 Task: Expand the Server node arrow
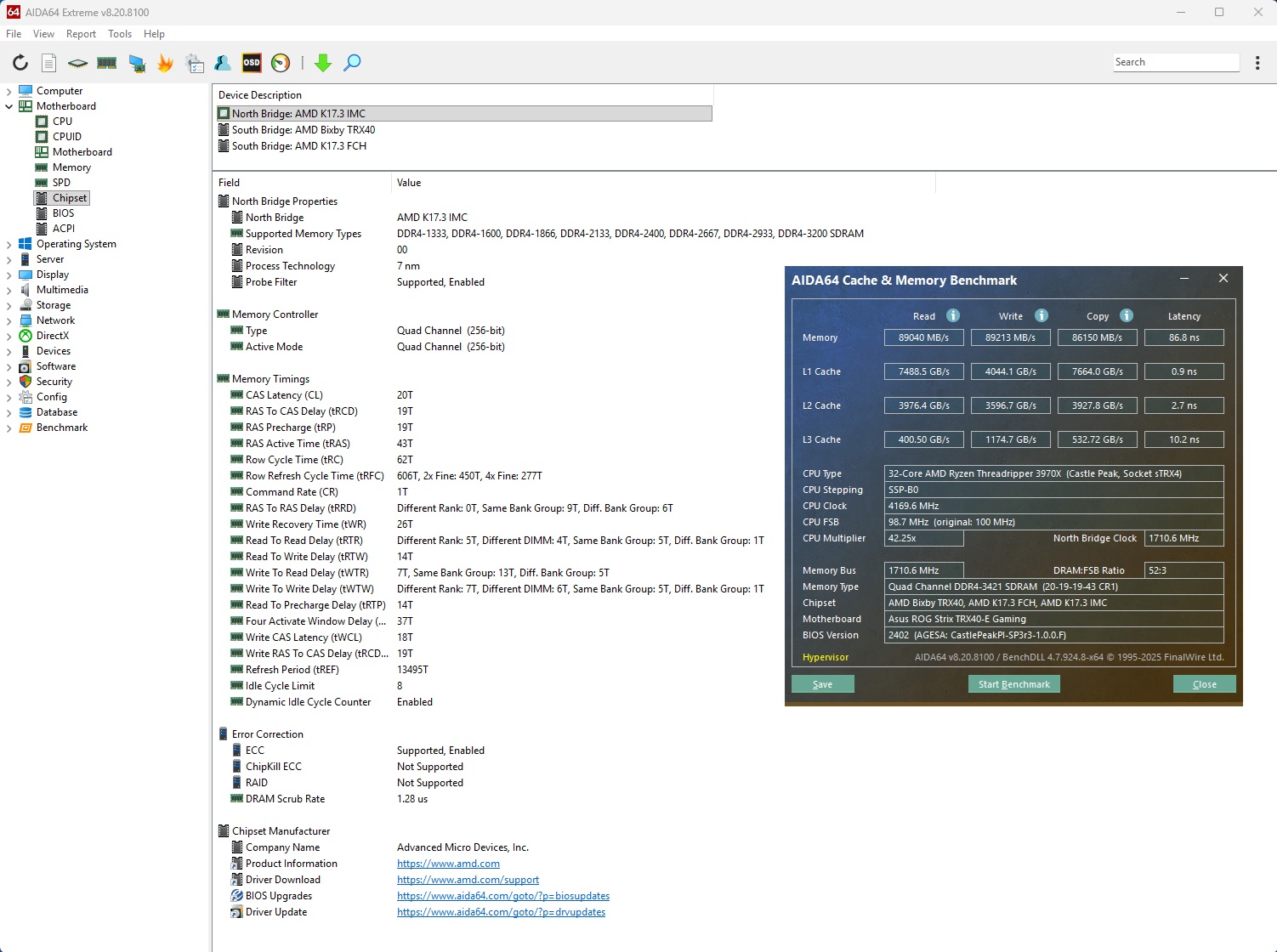click(x=9, y=259)
